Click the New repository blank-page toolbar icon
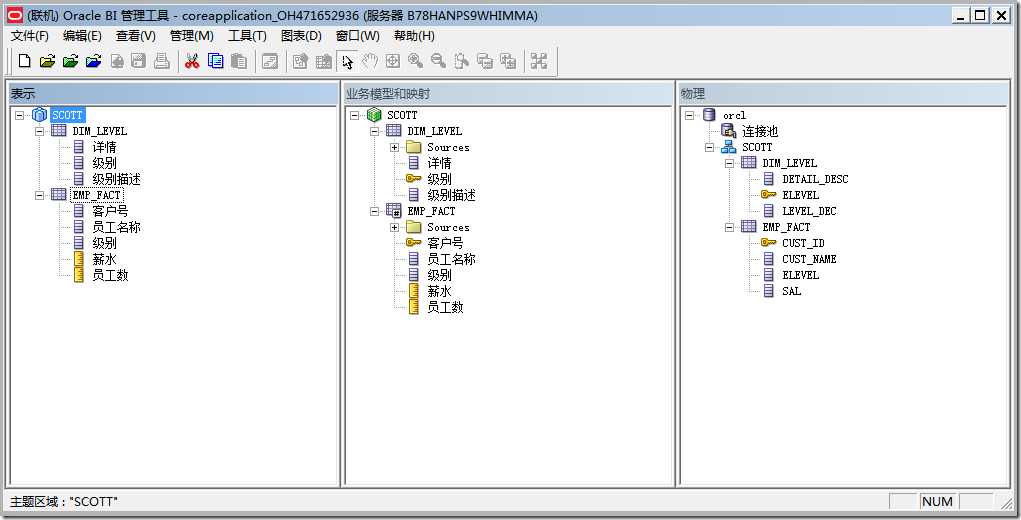Screen dimensions: 1021x520 24,61
